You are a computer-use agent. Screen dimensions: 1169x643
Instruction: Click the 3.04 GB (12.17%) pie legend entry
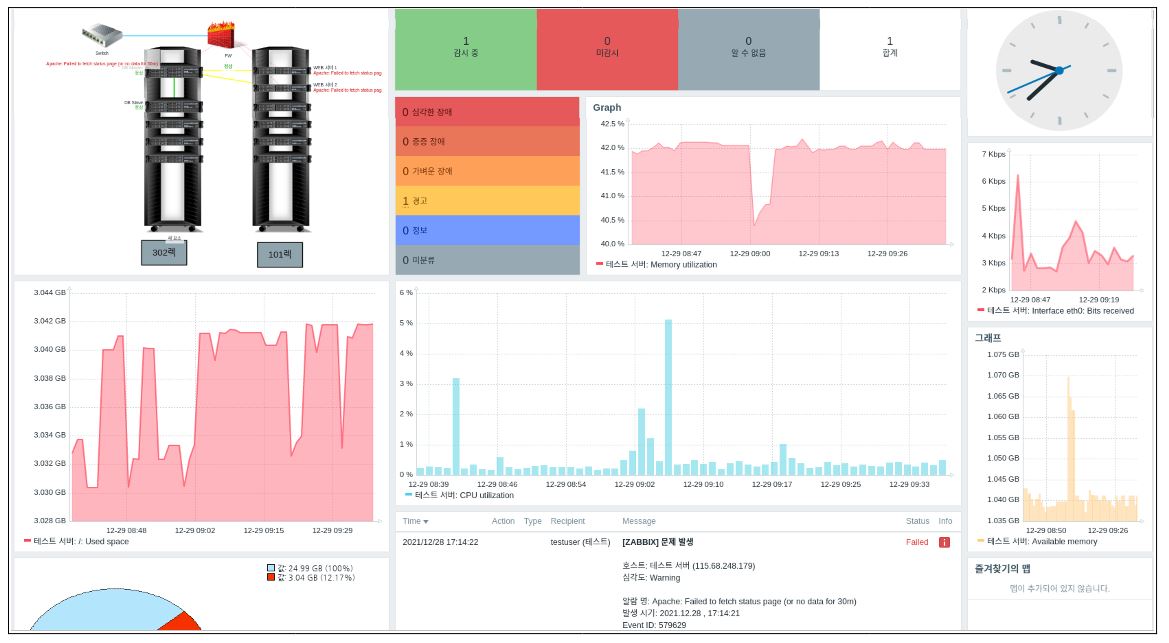311,577
